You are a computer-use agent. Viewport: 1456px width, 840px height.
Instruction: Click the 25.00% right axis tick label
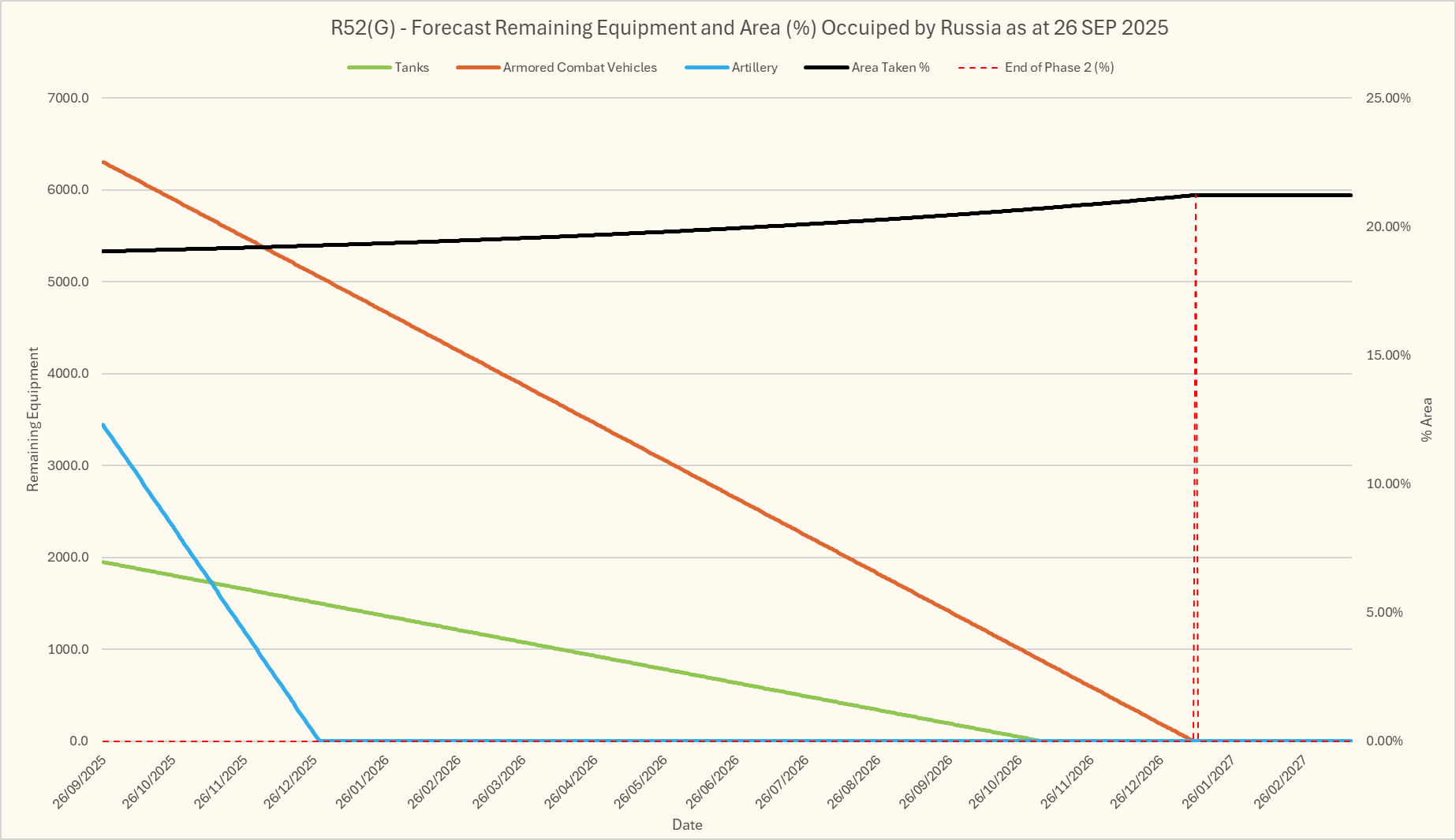tap(1388, 98)
